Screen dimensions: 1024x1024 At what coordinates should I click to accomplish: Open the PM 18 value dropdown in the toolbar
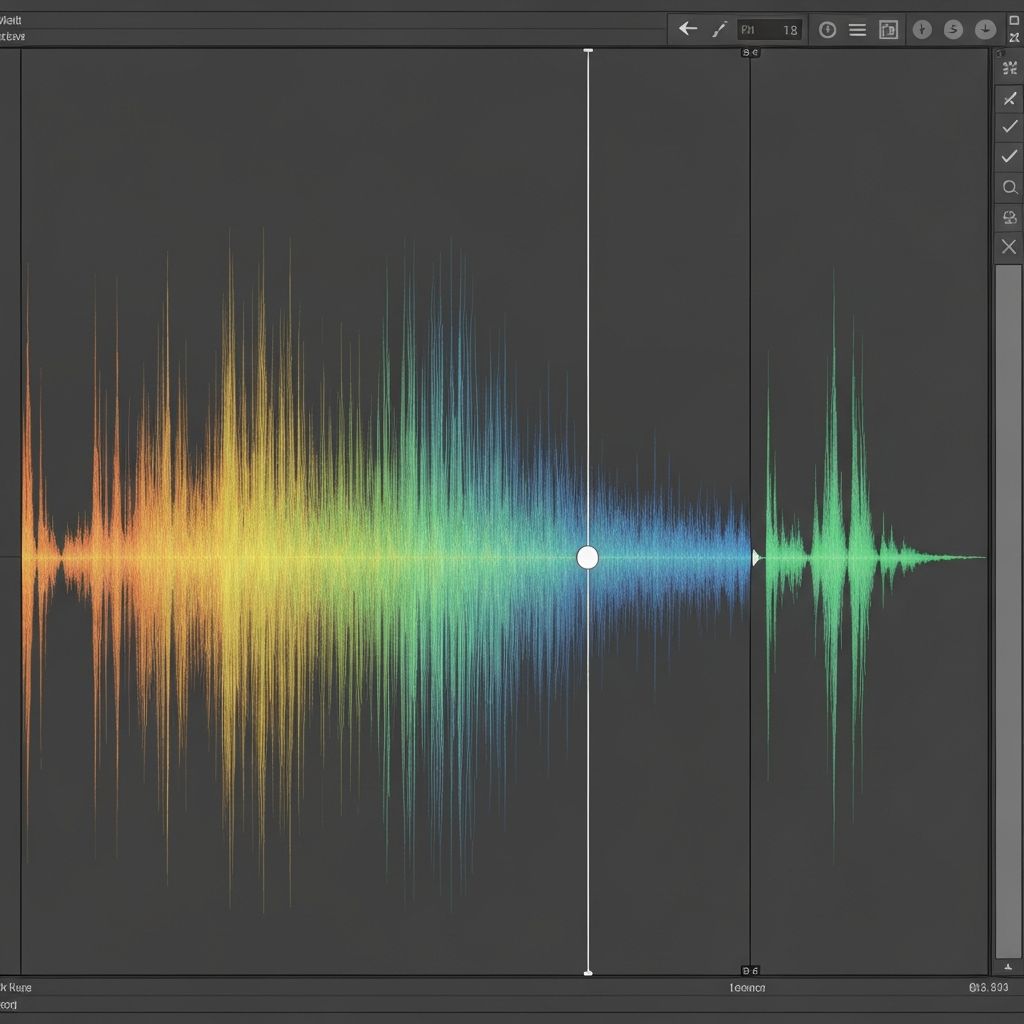click(x=770, y=29)
